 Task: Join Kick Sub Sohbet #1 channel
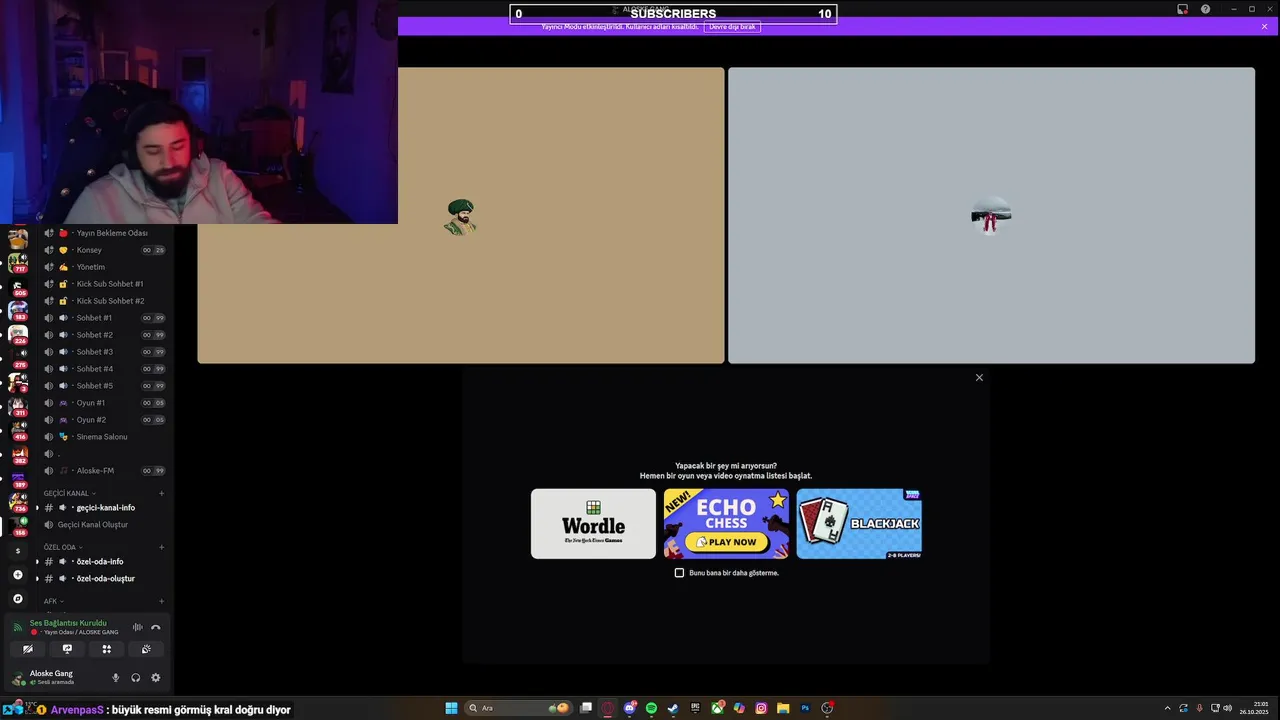104,284
